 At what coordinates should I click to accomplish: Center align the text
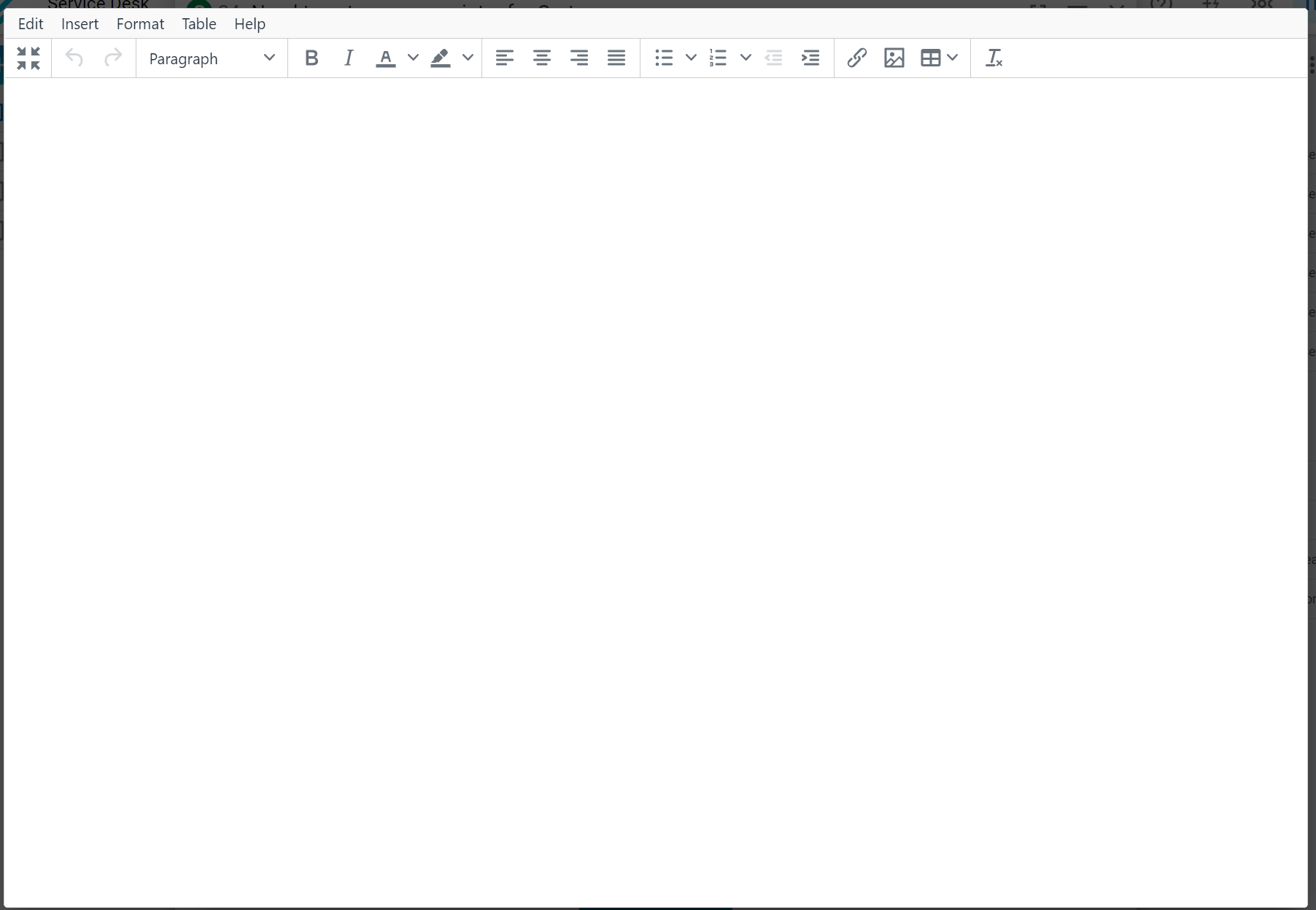(x=542, y=58)
